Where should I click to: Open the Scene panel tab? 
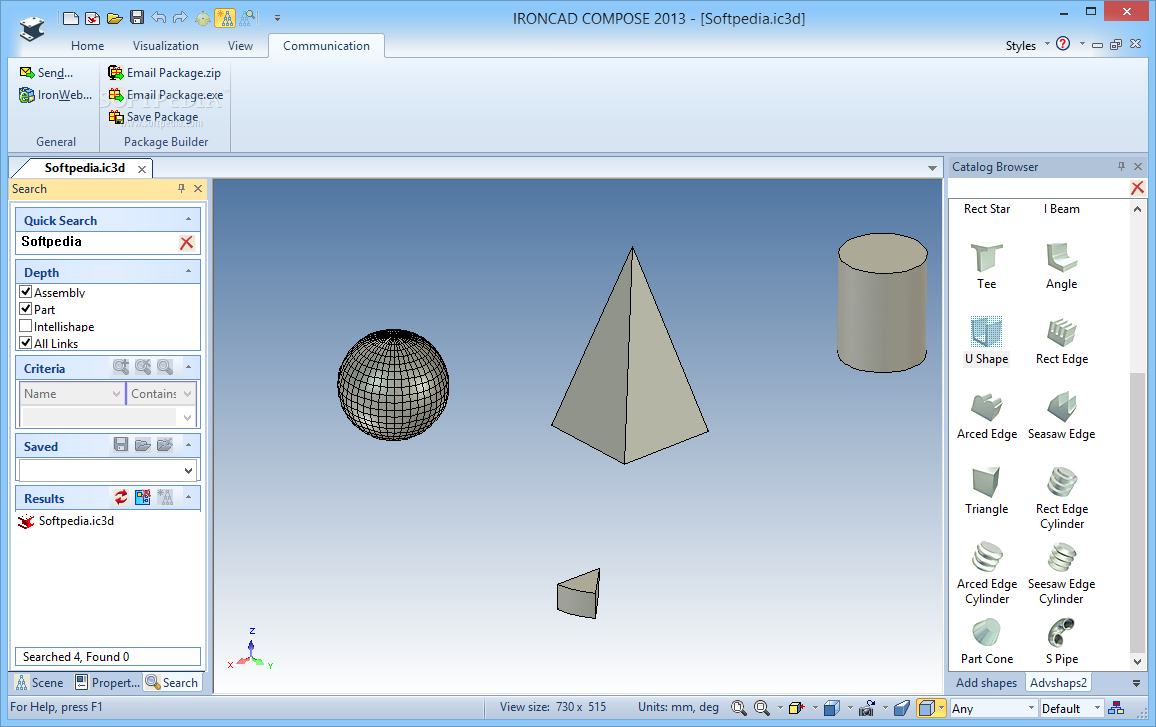[x=39, y=683]
